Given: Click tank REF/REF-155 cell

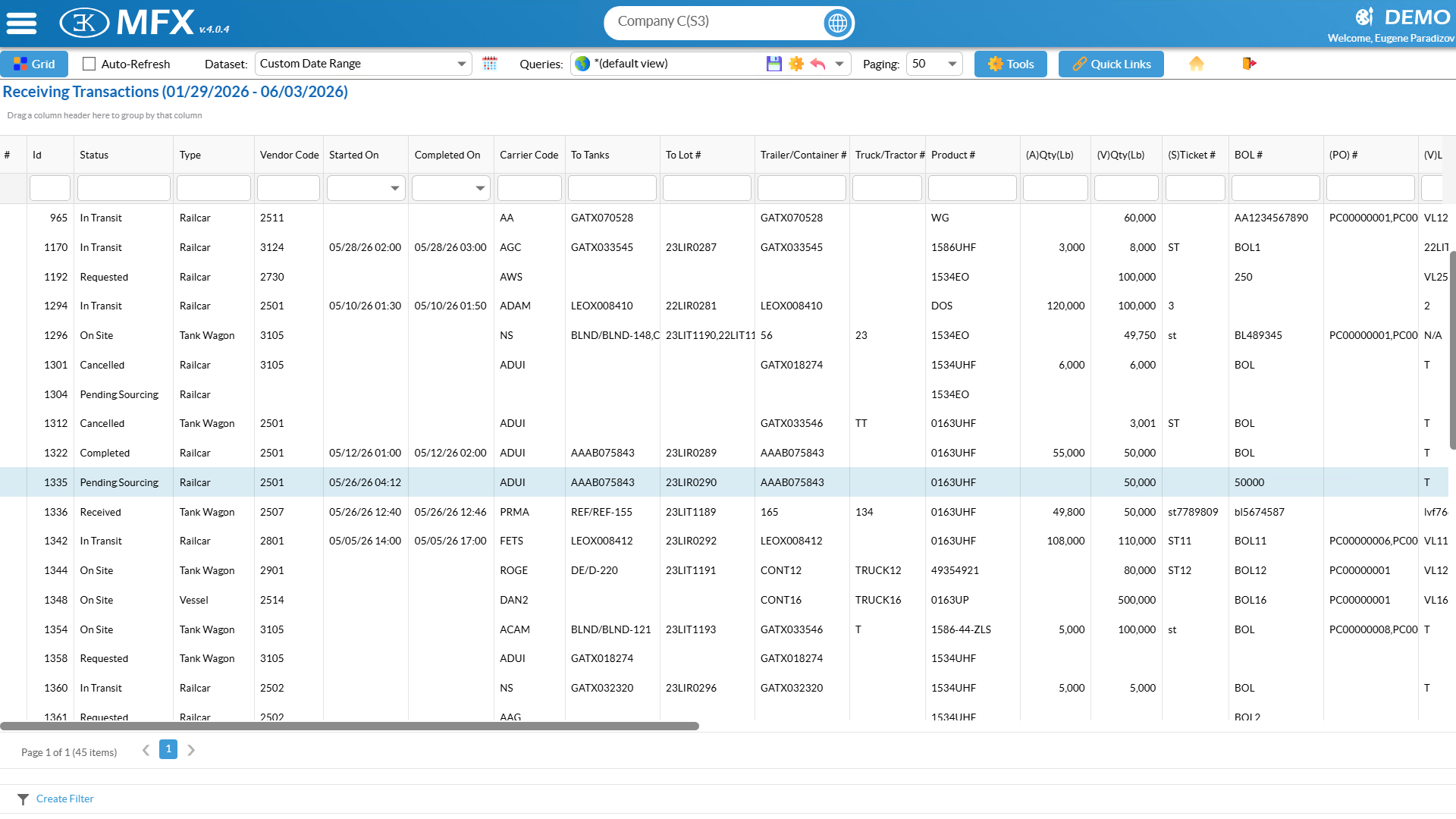Looking at the screenshot, I should [x=601, y=512].
